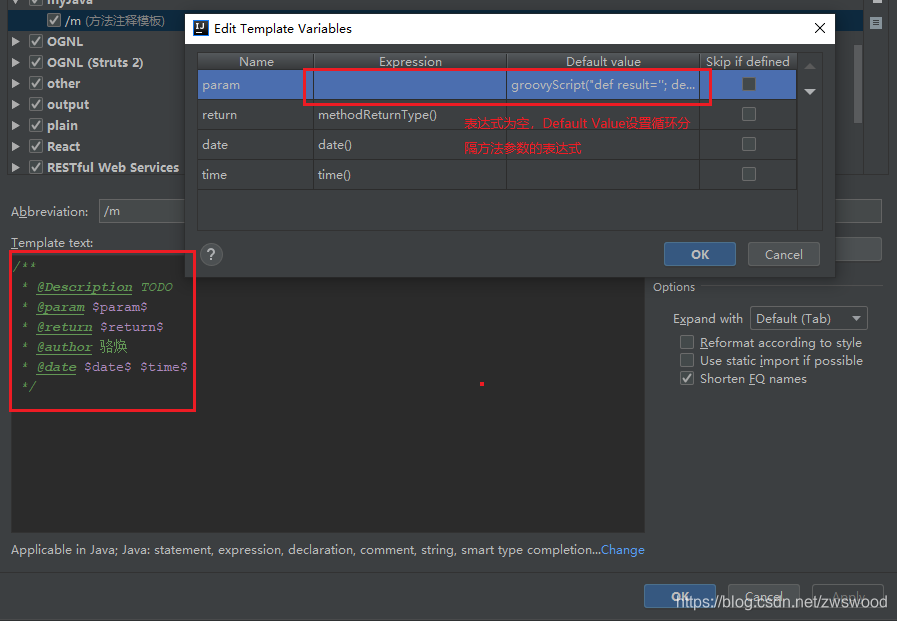The width and height of the screenshot is (897, 621).
Task: Select the methodReturnType() expression cell
Action: tap(410, 115)
